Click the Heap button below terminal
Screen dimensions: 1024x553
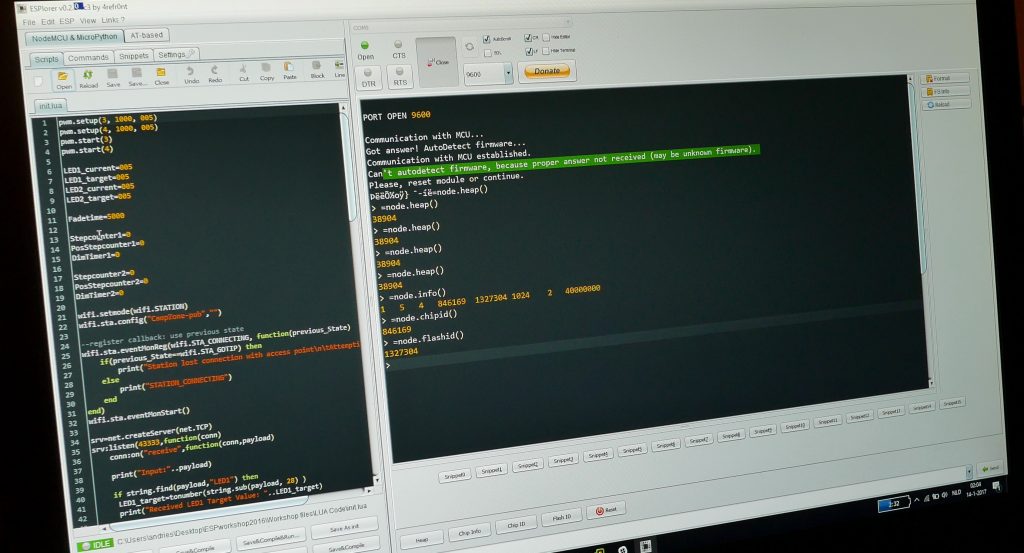(422, 540)
